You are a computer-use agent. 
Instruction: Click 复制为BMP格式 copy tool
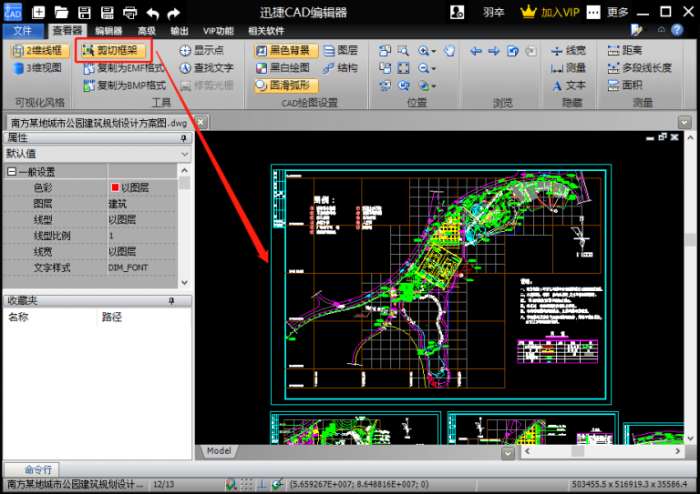click(123, 85)
